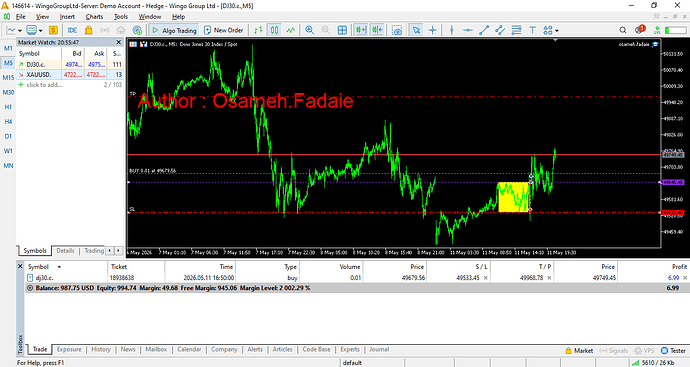Open the MetaEditor IDE icon

click(x=73, y=30)
